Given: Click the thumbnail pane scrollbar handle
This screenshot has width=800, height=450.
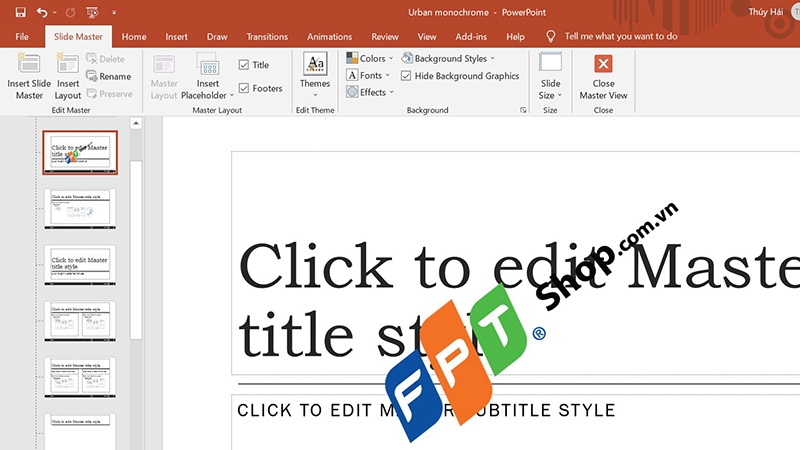Looking at the screenshot, I should pos(136,250).
